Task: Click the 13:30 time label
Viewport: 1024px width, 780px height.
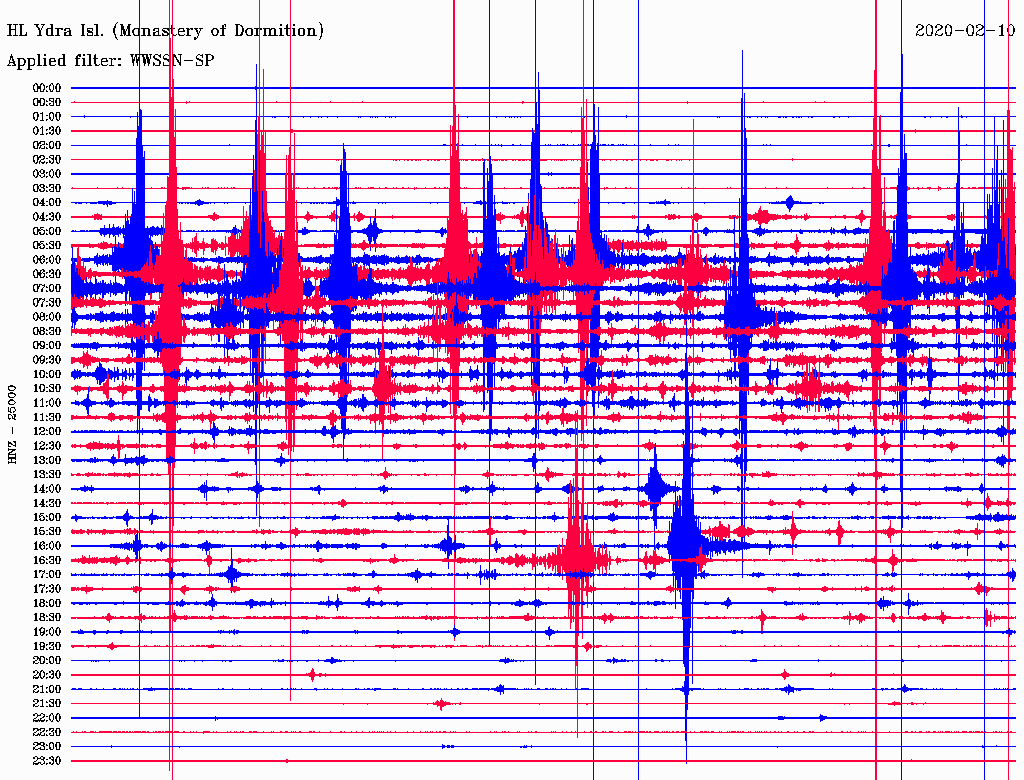Action: pos(47,474)
